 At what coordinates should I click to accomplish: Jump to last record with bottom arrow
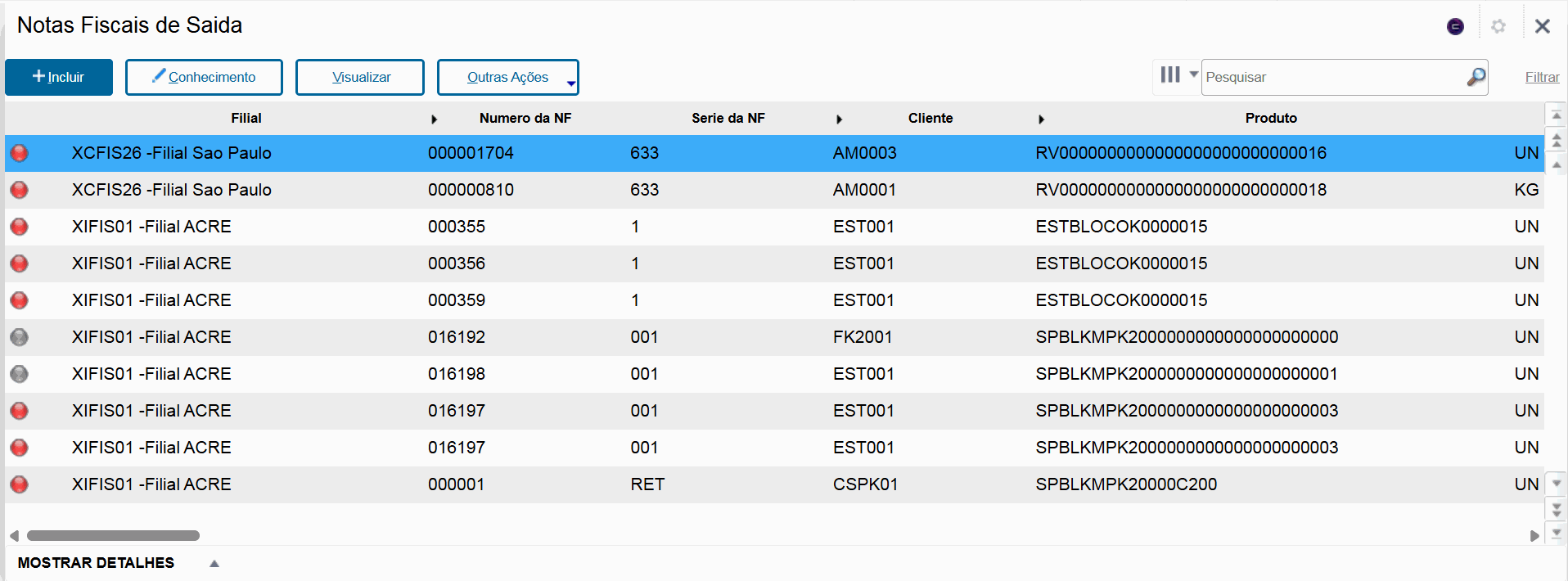[1557, 534]
